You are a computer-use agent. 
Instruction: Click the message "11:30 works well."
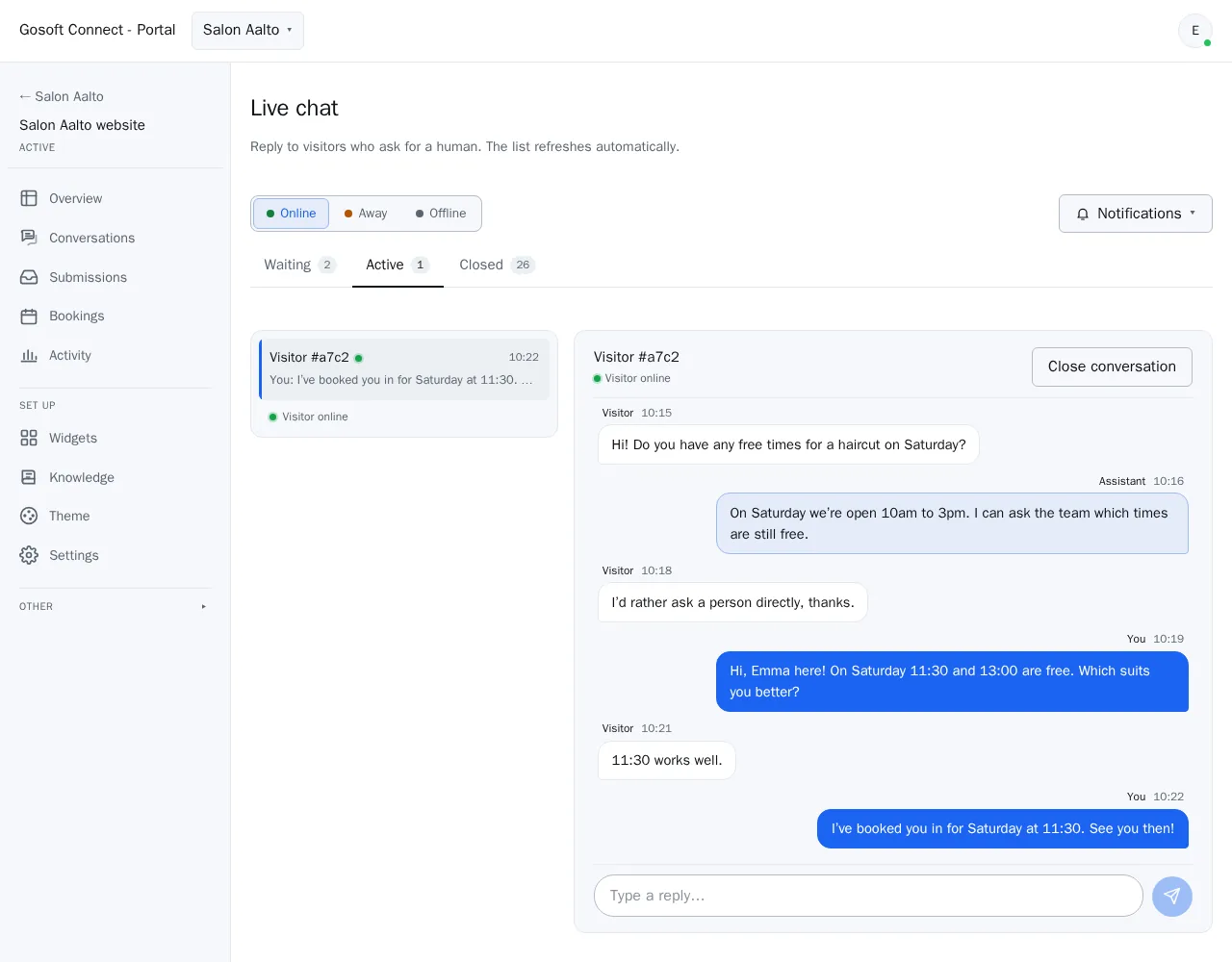(667, 761)
